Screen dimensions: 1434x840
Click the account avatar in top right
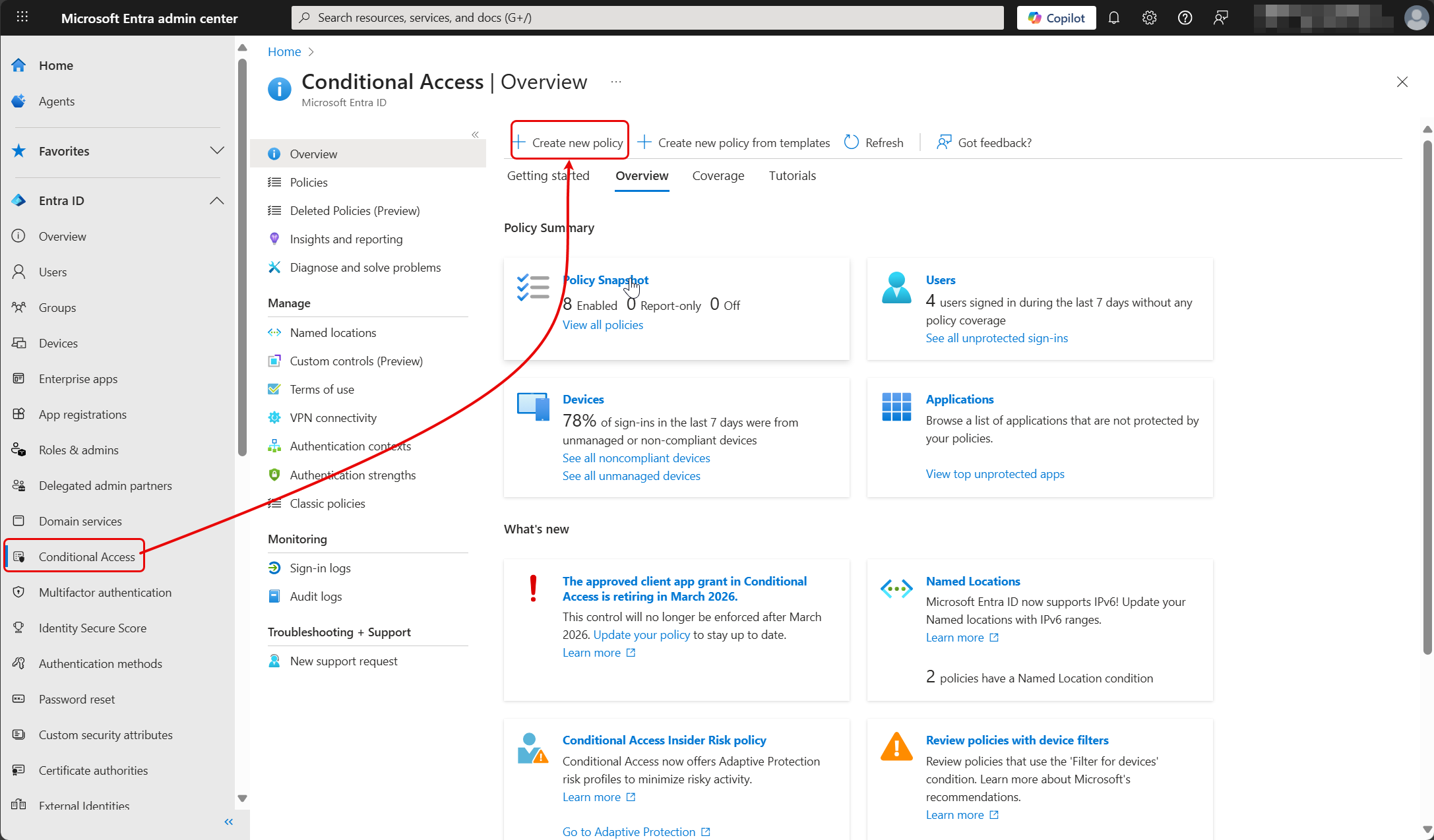(x=1416, y=18)
